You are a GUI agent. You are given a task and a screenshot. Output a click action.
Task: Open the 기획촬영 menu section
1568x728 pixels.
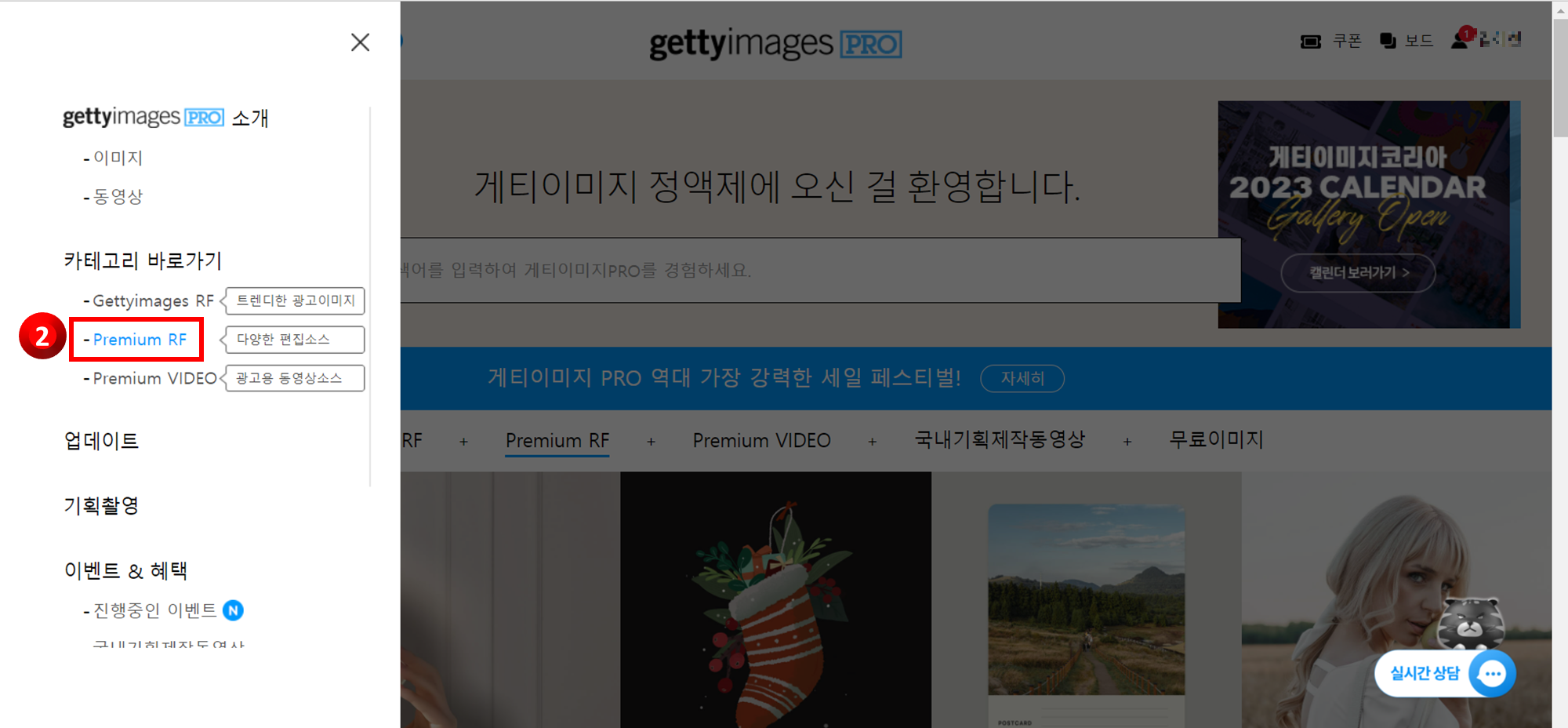[x=101, y=505]
